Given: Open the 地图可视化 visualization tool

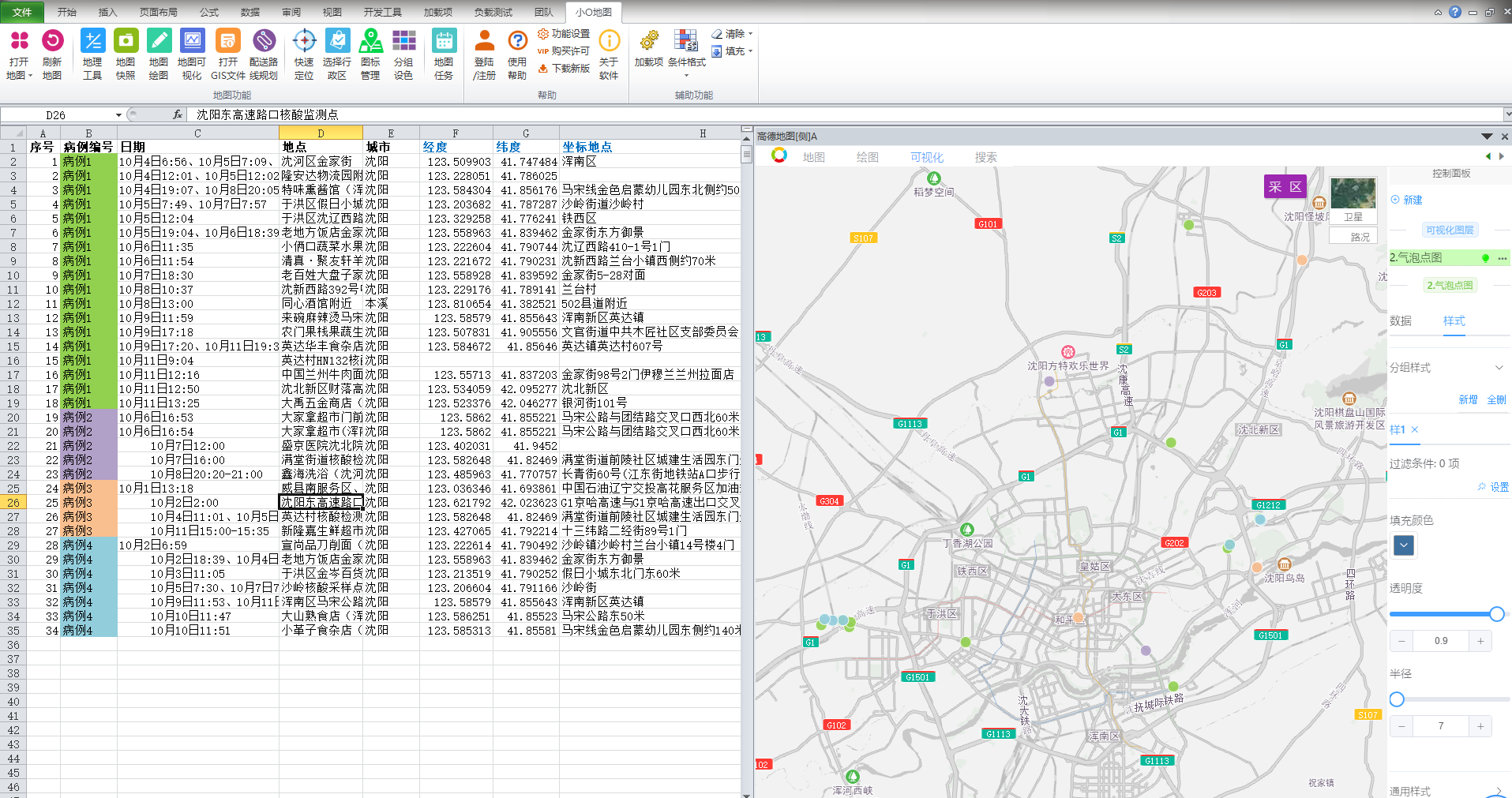Looking at the screenshot, I should (x=192, y=54).
